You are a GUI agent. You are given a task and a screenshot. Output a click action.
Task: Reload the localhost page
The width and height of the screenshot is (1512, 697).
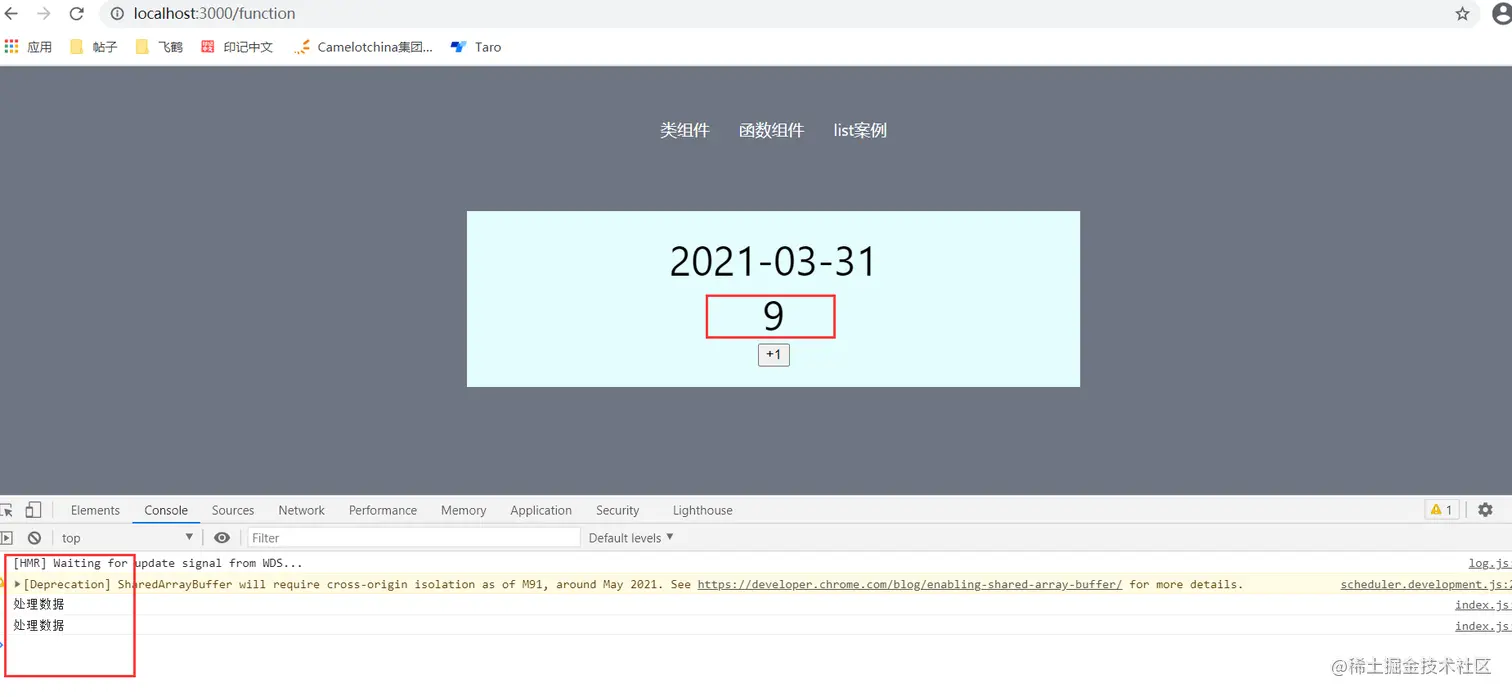tap(76, 14)
